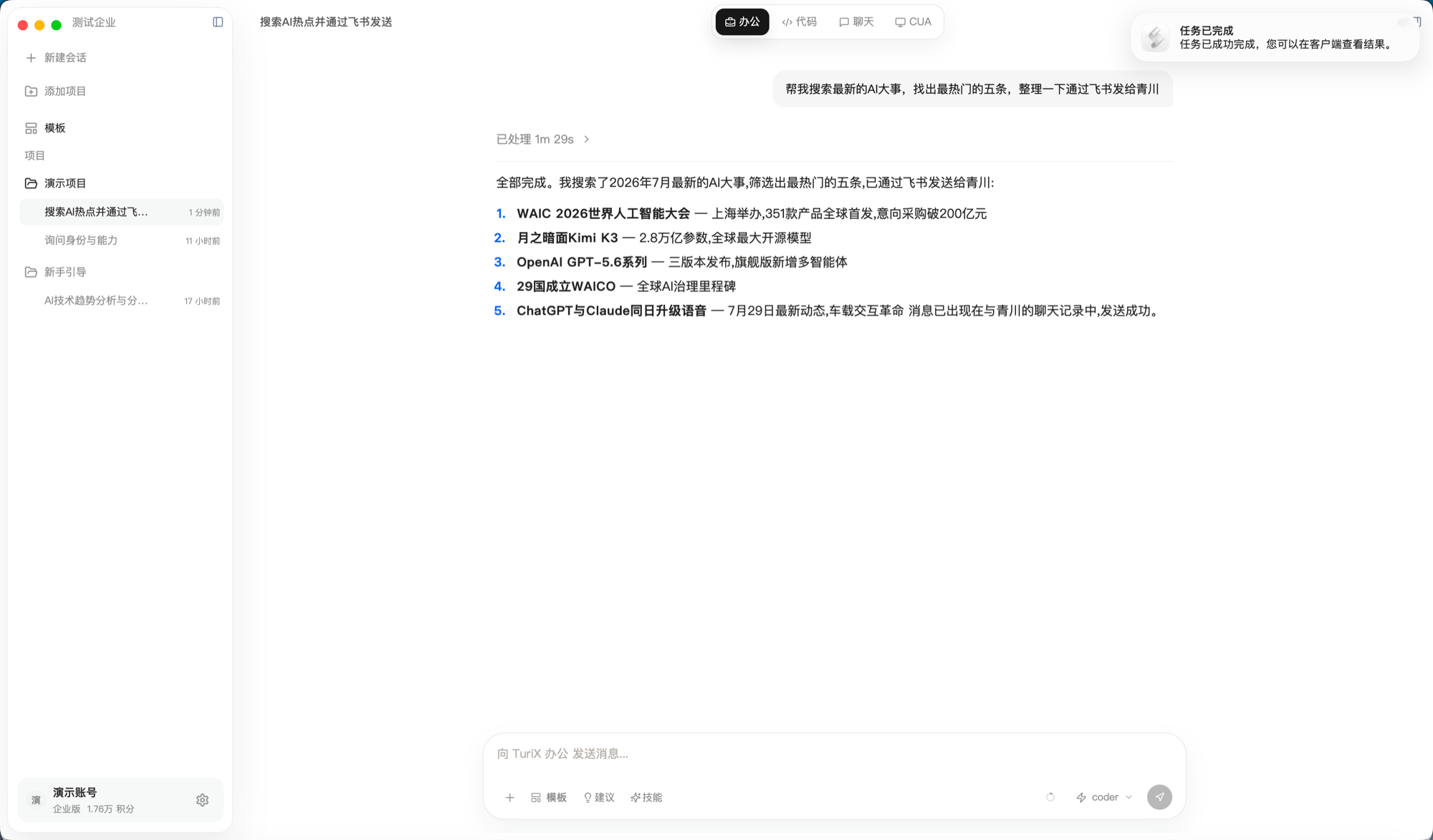
Task: Click the 1 分钟前 timestamp
Action: pos(204,213)
